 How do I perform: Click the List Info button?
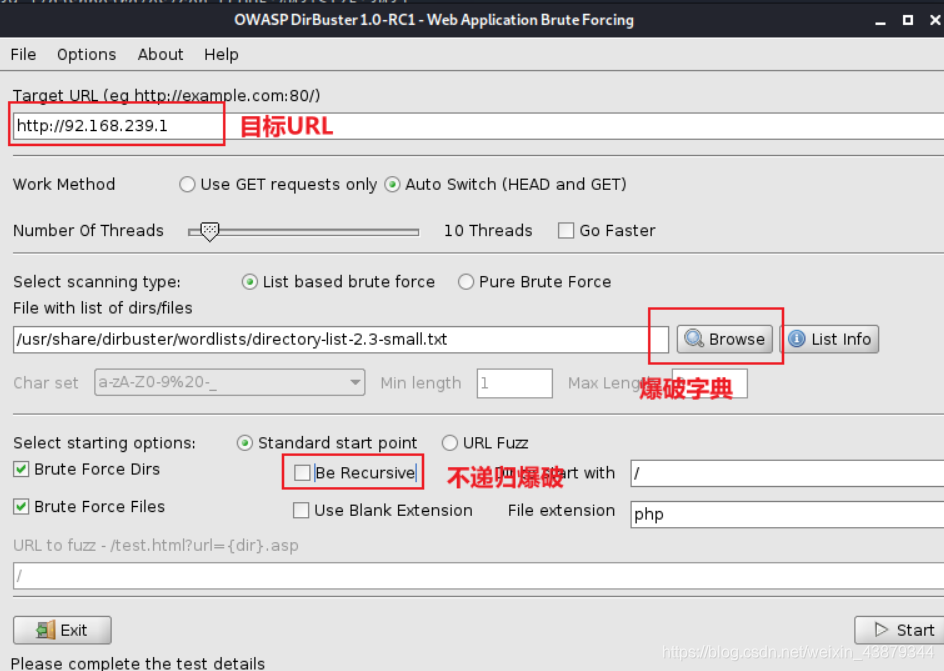[x=830, y=339]
